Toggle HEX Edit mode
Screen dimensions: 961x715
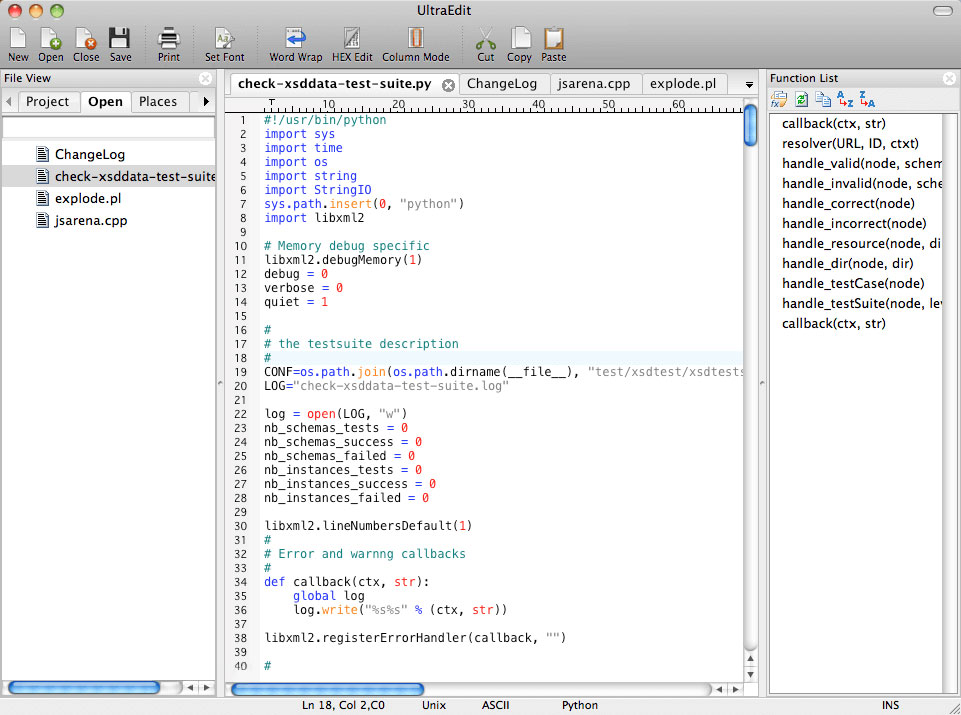point(352,44)
